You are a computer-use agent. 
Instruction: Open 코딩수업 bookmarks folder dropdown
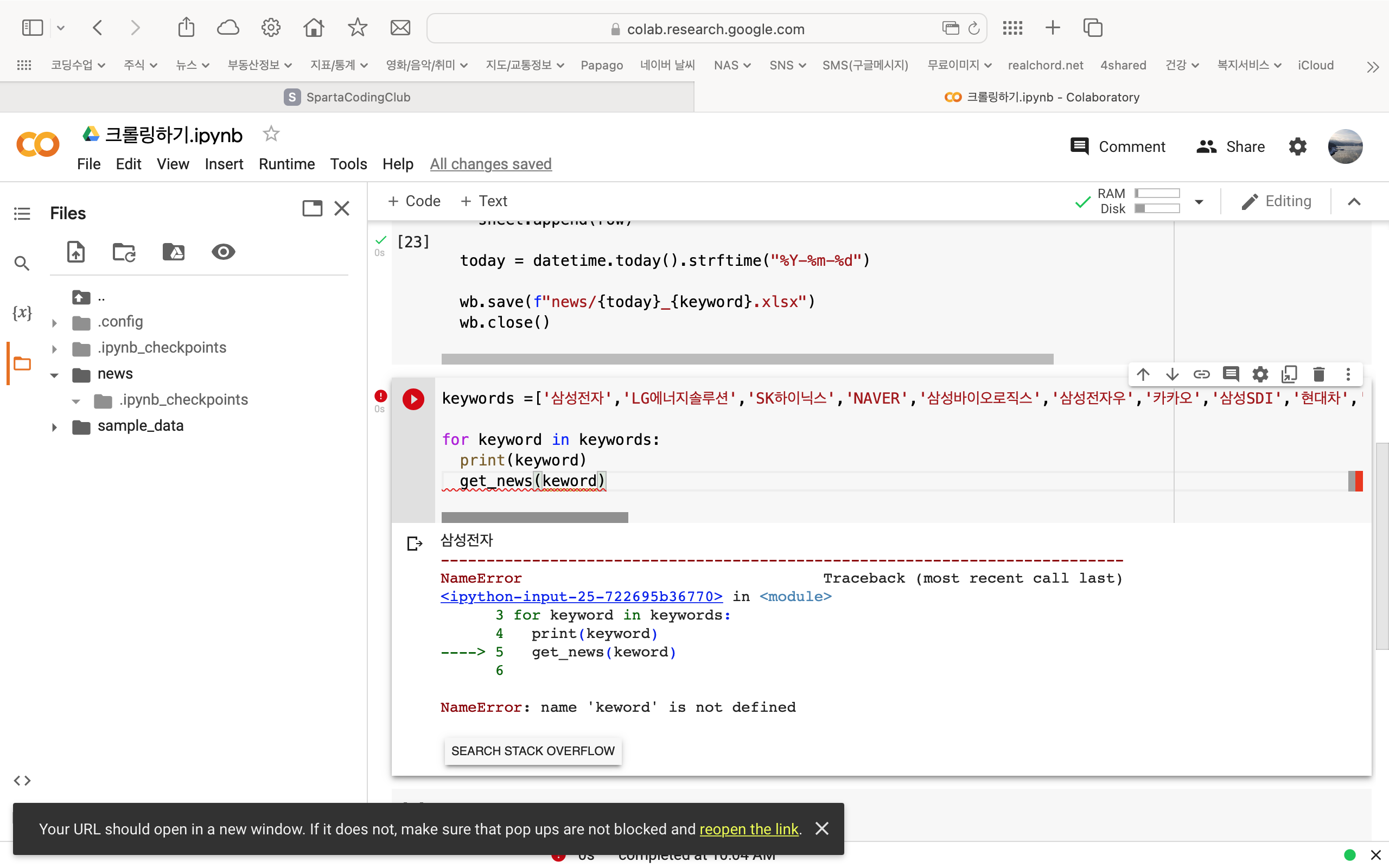coord(78,66)
